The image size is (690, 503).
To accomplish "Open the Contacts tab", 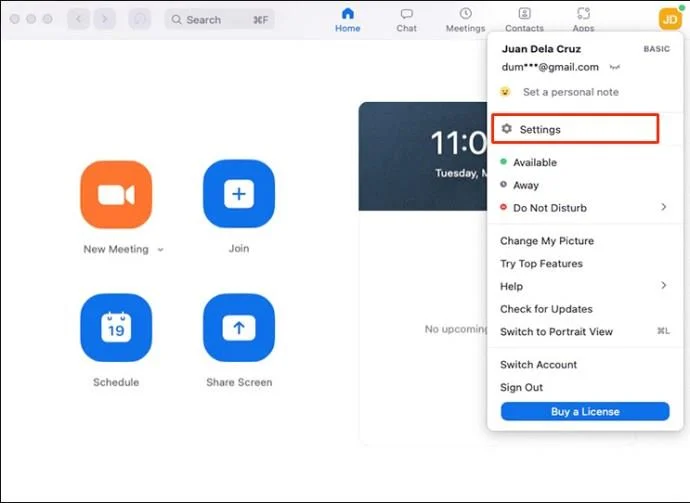I will (524, 20).
